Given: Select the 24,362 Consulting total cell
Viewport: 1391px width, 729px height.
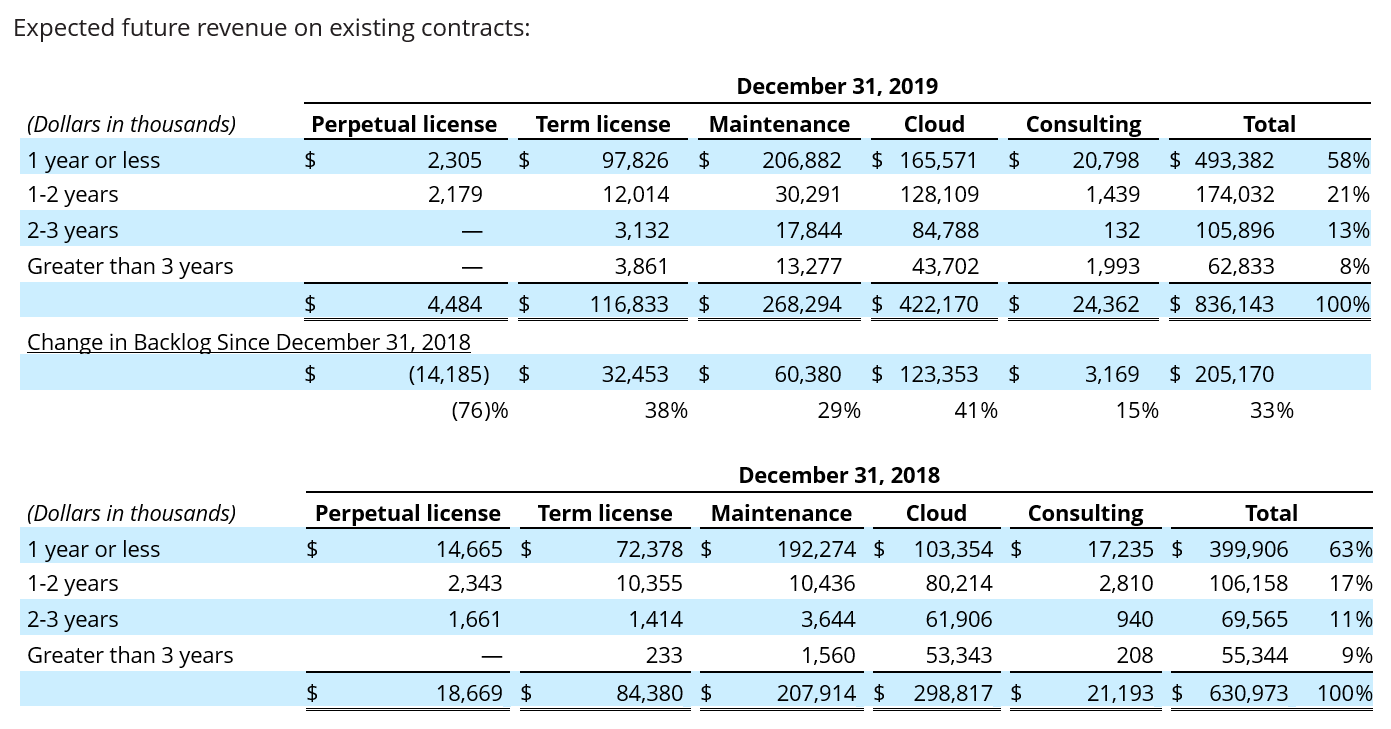Looking at the screenshot, I should pos(1106,304).
